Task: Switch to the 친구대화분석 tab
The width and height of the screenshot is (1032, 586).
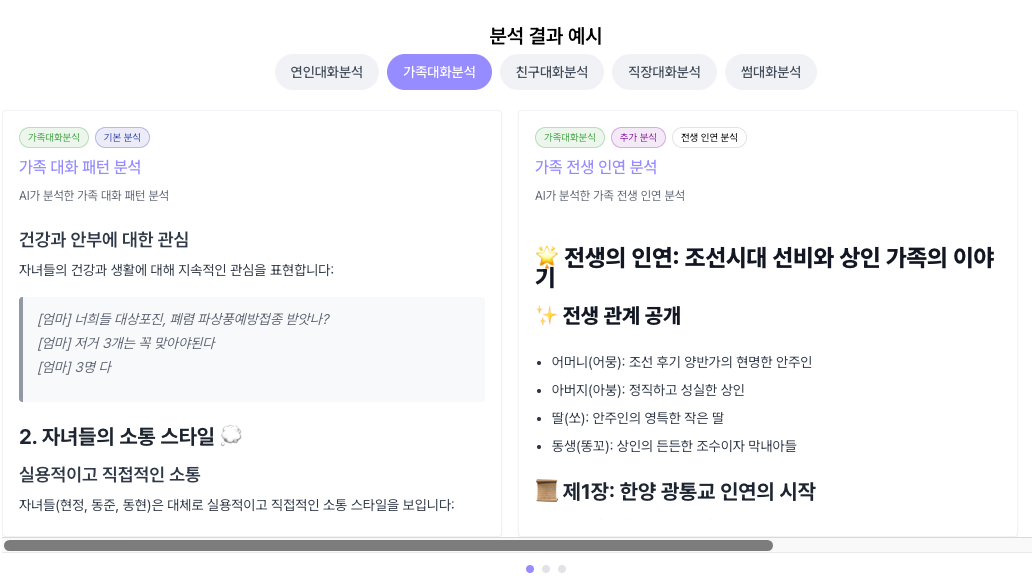Action: coord(552,72)
